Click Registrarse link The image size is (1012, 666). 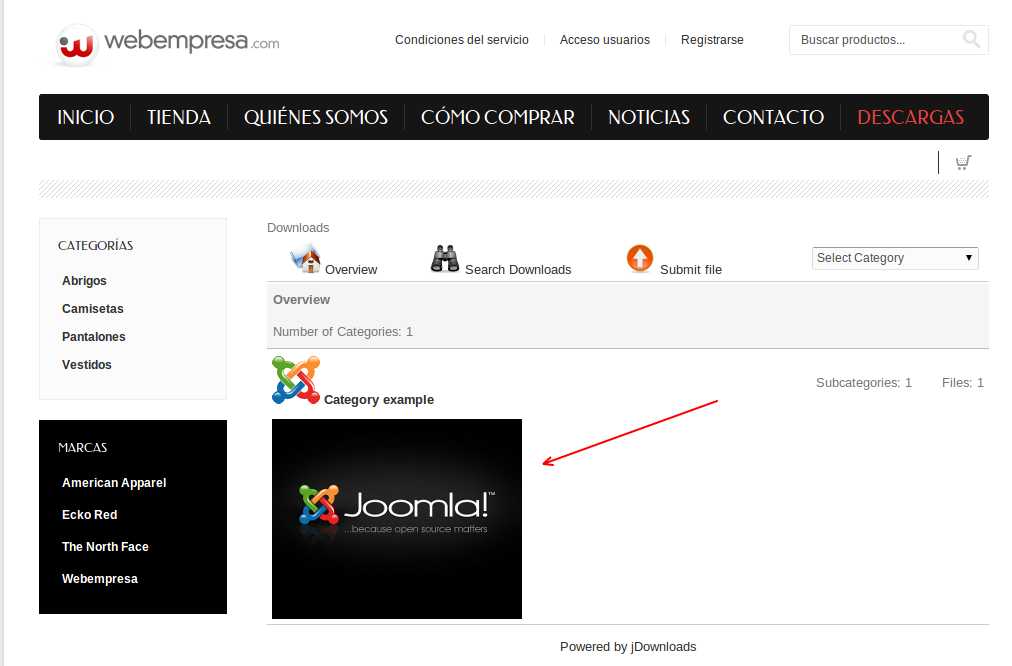click(712, 40)
